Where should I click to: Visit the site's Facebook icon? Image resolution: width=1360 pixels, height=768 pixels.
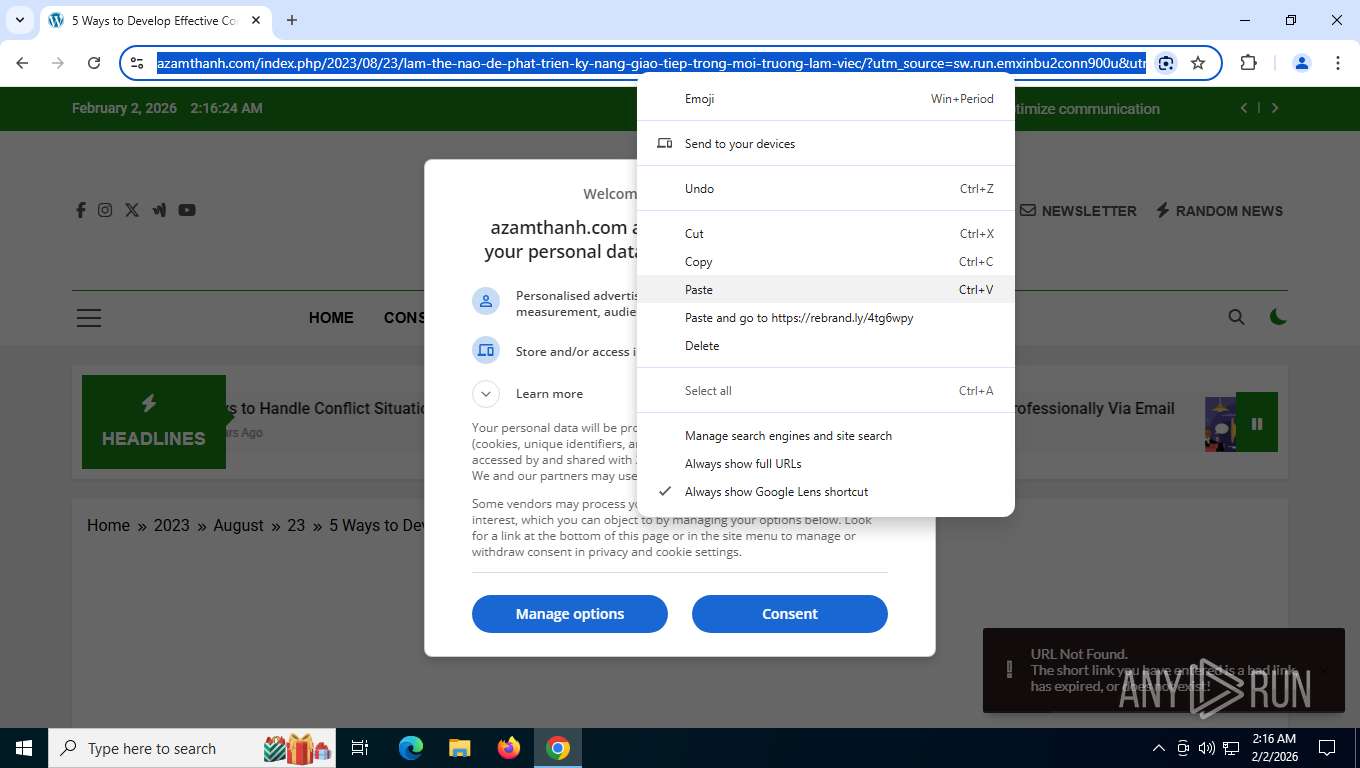tap(81, 210)
